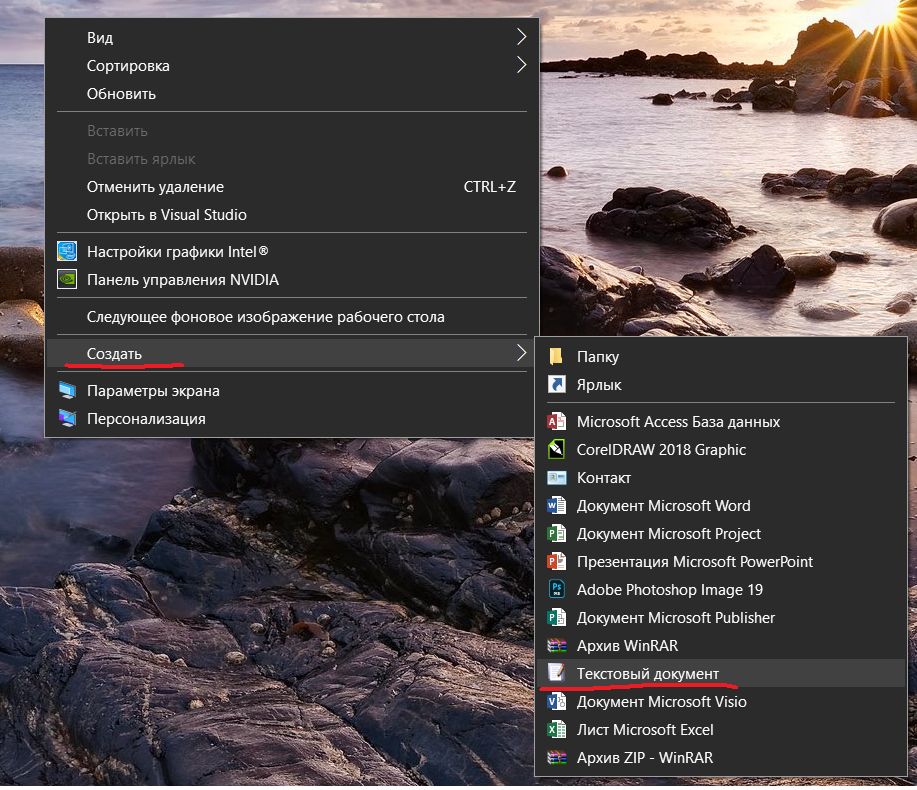Click the Visio document icon
This screenshot has height=790, width=917.
(556, 701)
